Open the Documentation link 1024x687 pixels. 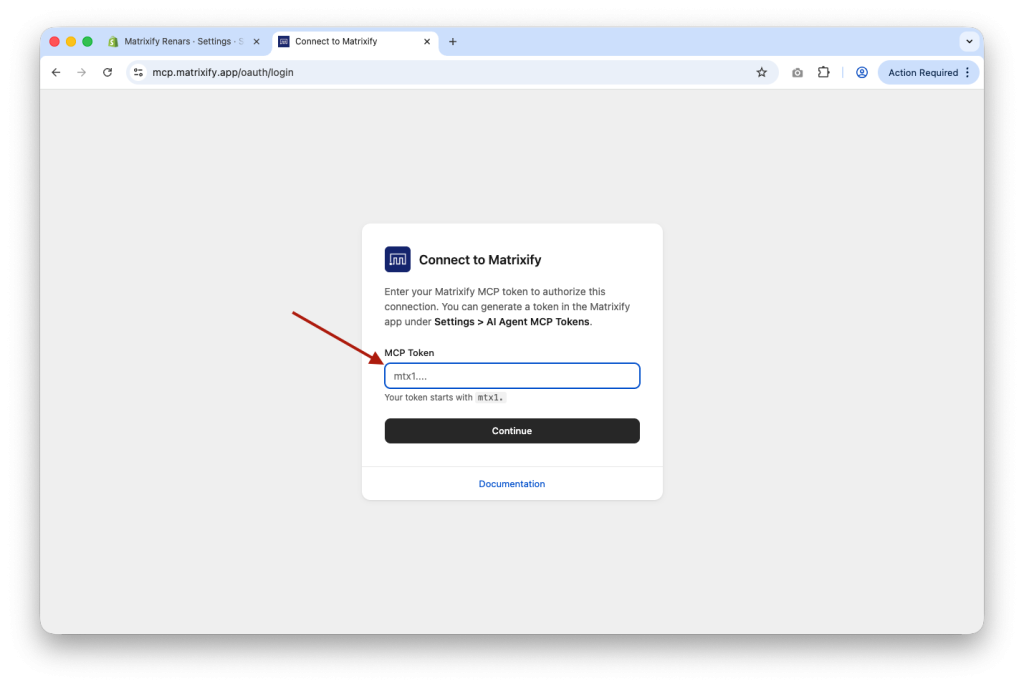[511, 483]
